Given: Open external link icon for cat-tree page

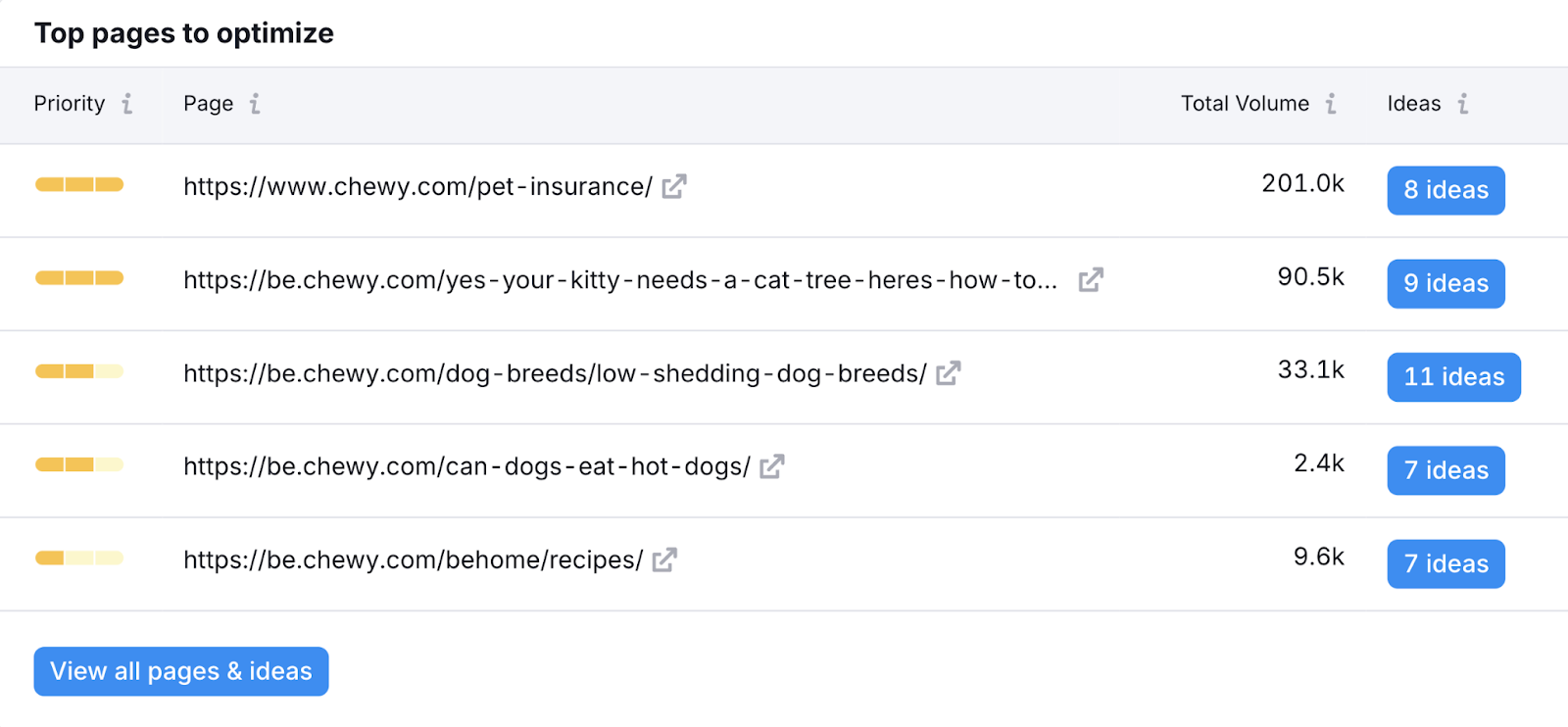Looking at the screenshot, I should point(1091,280).
